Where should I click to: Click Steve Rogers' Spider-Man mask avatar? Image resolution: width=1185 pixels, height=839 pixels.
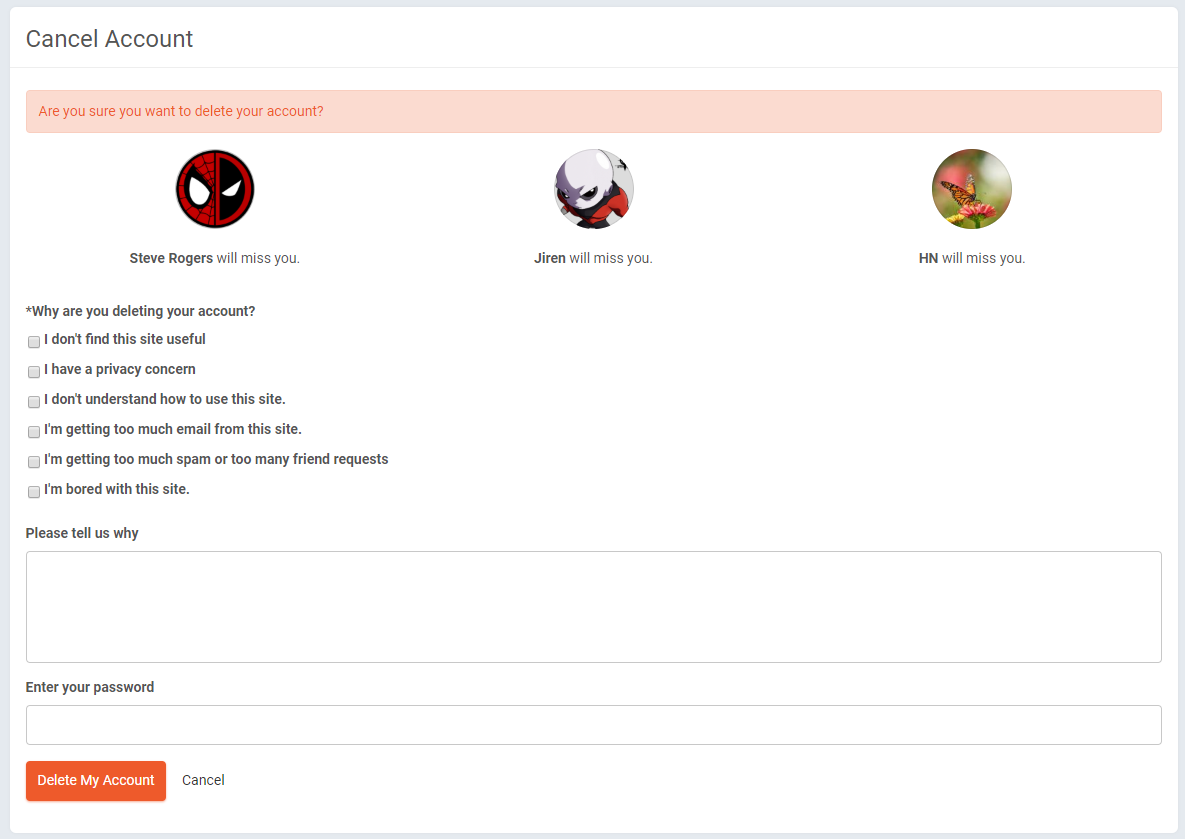(215, 189)
